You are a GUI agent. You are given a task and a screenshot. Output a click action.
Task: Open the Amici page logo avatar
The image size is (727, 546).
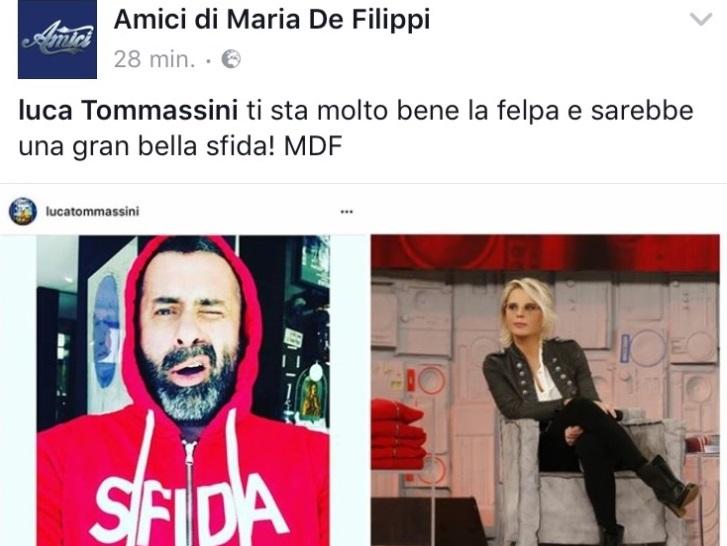point(57,39)
